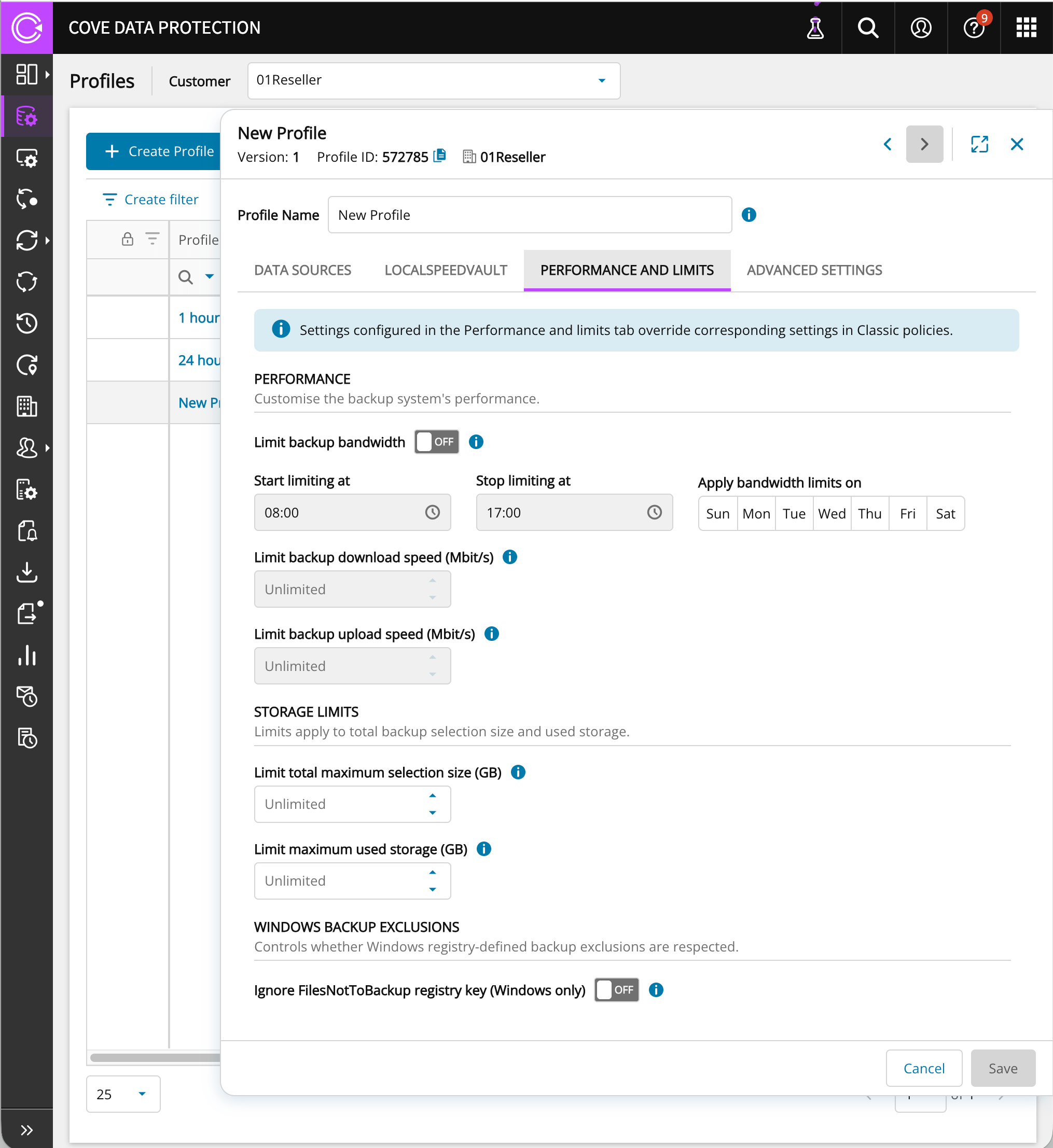The width and height of the screenshot is (1053, 1148).
Task: Toggle Ignore FilesNotToBackup registry key switch
Action: [617, 990]
